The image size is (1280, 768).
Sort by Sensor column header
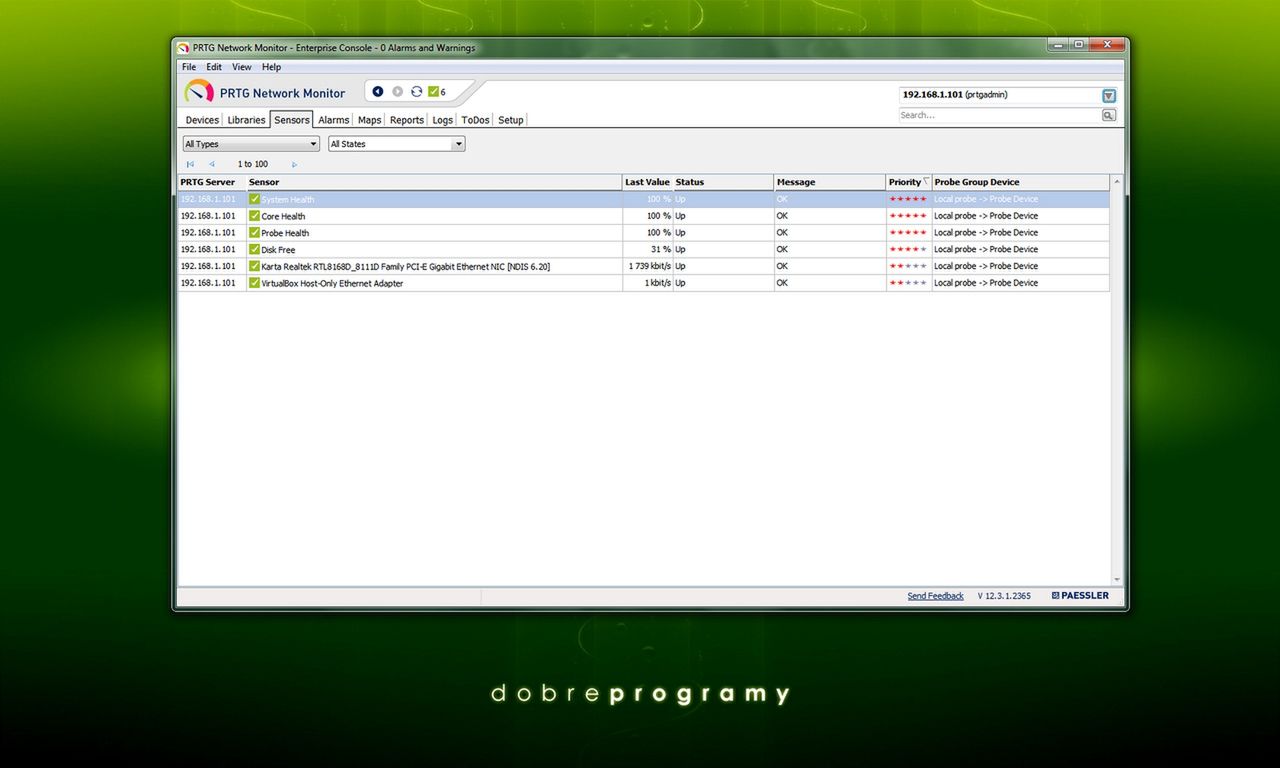click(x=434, y=182)
